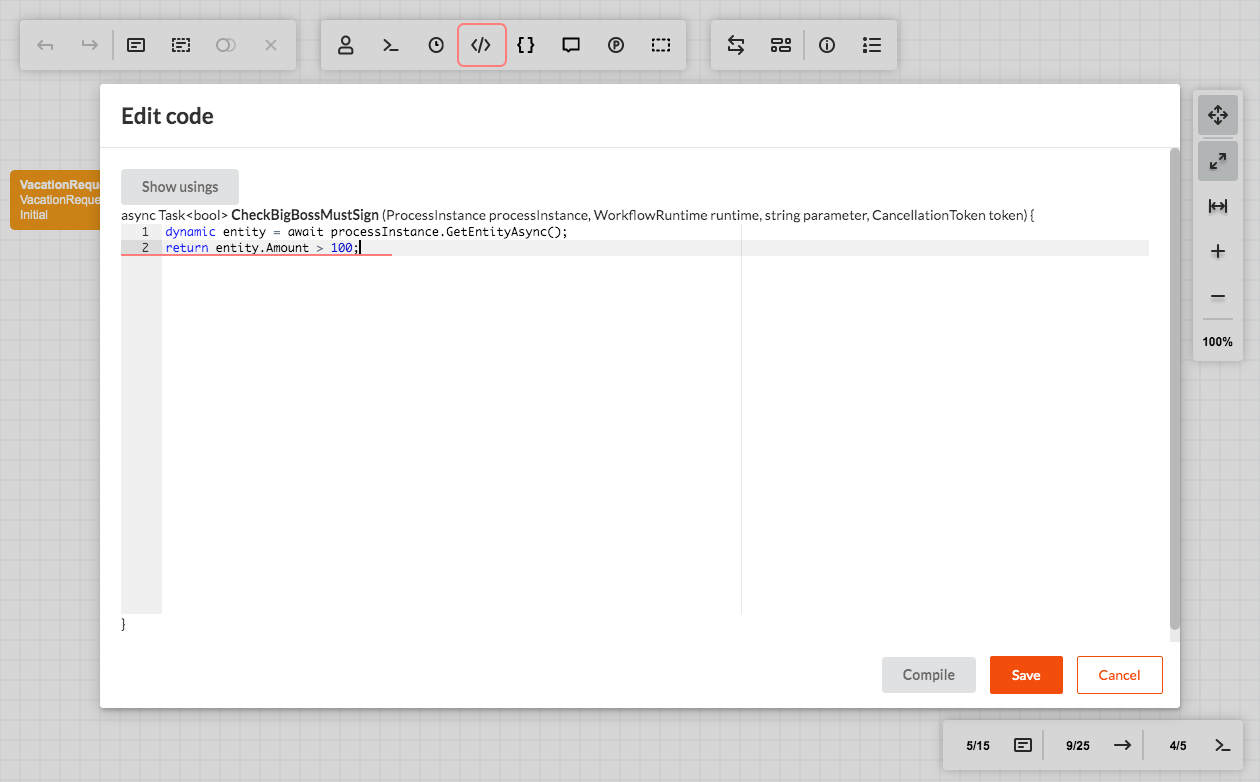The image size is (1260, 782).
Task: Open the code actions icon
Action: pyautogui.click(x=482, y=45)
